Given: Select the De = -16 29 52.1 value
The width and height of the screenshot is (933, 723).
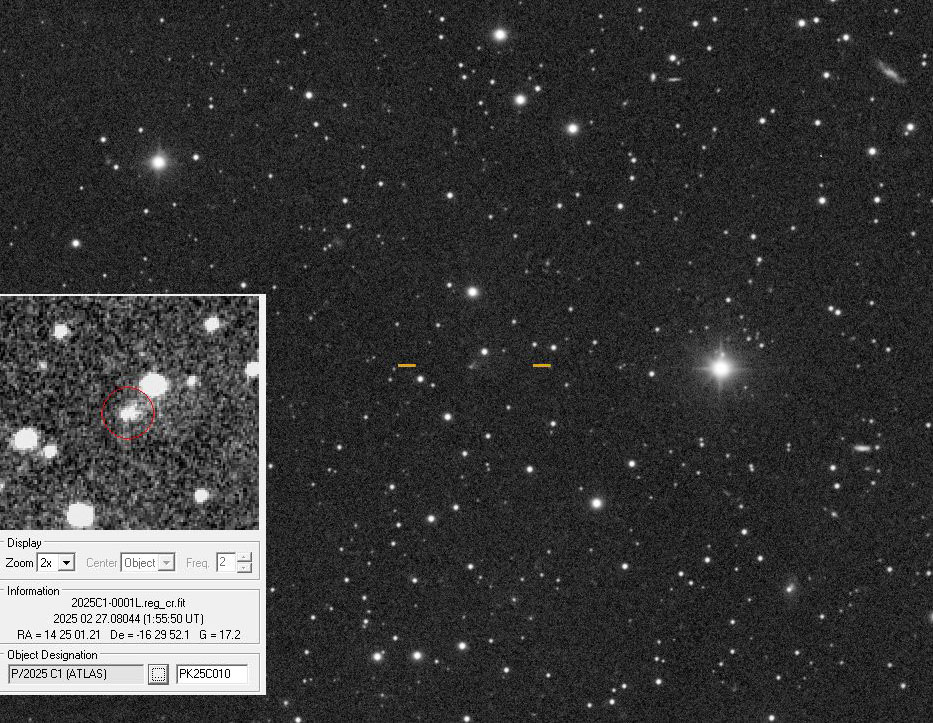Looking at the screenshot, I should click(x=150, y=635).
